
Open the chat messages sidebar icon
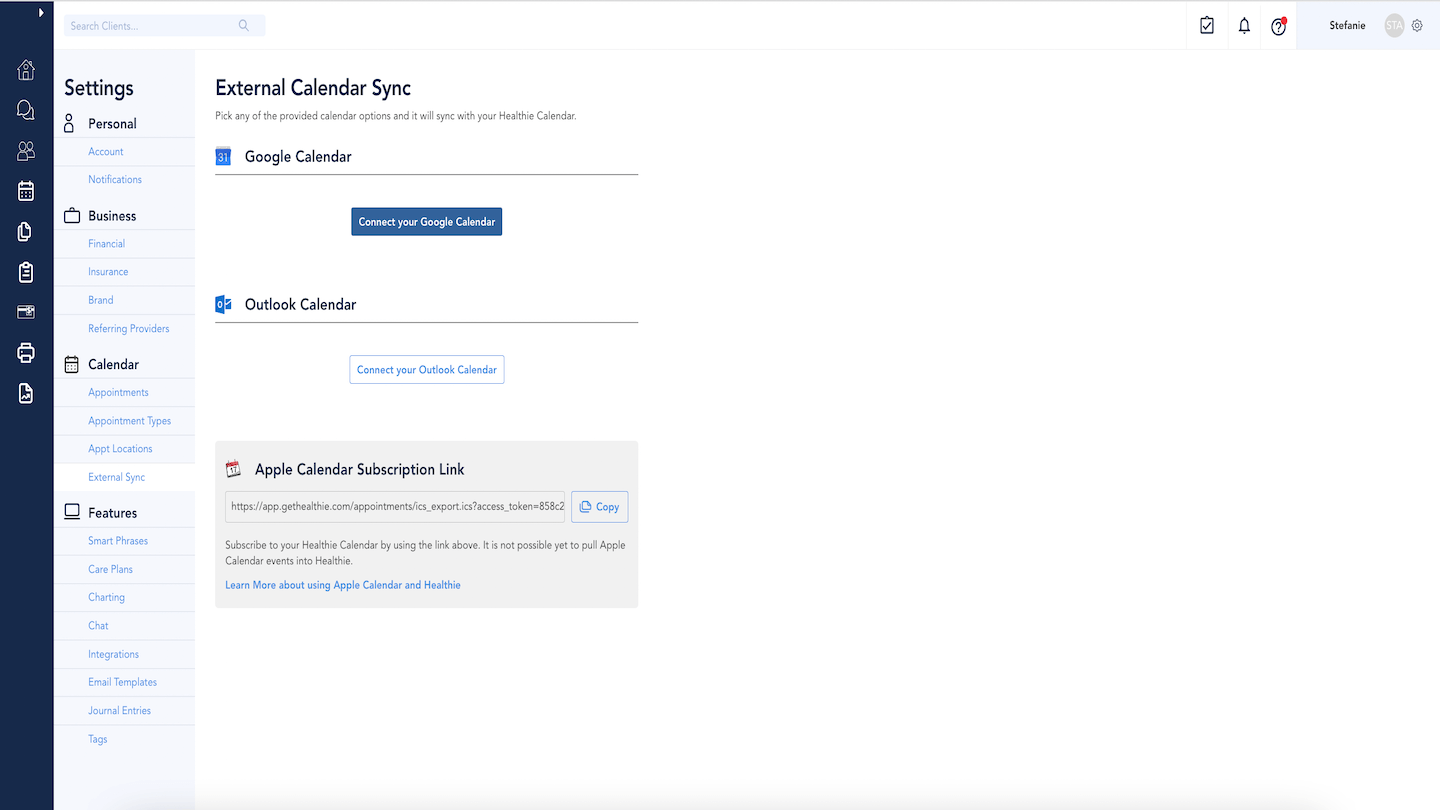pyautogui.click(x=26, y=110)
